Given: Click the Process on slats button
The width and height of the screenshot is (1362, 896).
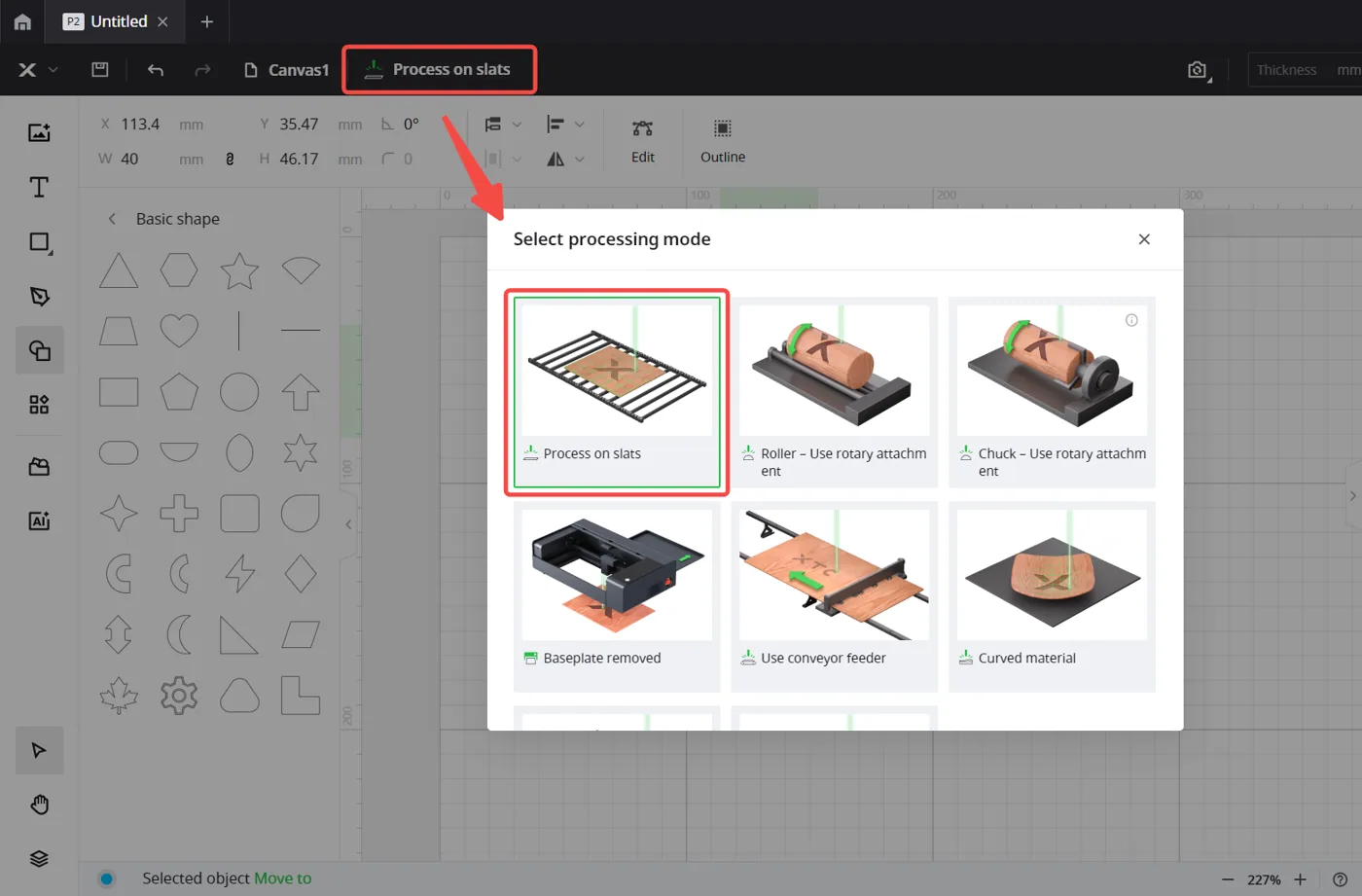Looking at the screenshot, I should pyautogui.click(x=439, y=69).
